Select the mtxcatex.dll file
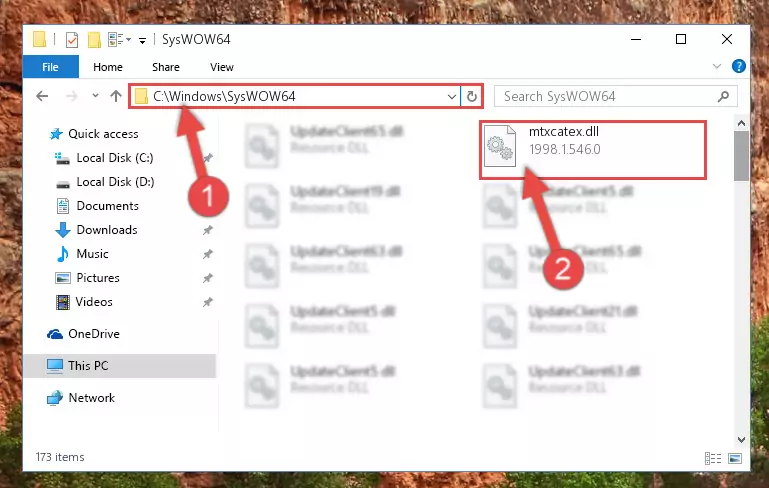 click(x=592, y=150)
